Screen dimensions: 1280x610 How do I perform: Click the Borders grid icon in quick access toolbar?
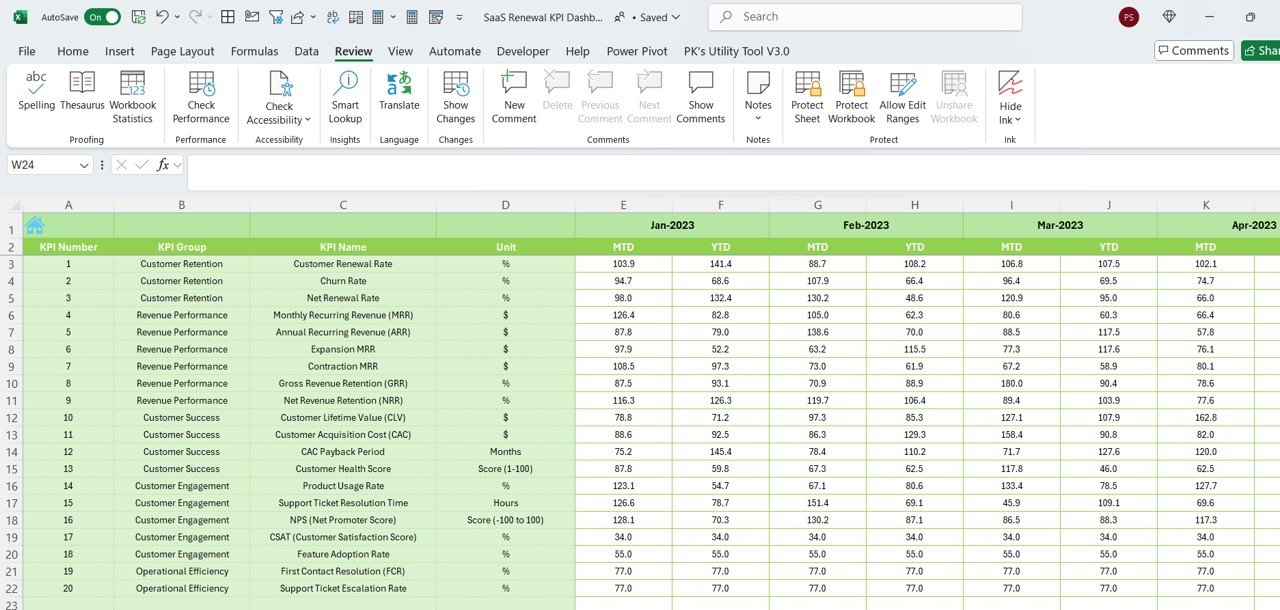pyautogui.click(x=228, y=17)
